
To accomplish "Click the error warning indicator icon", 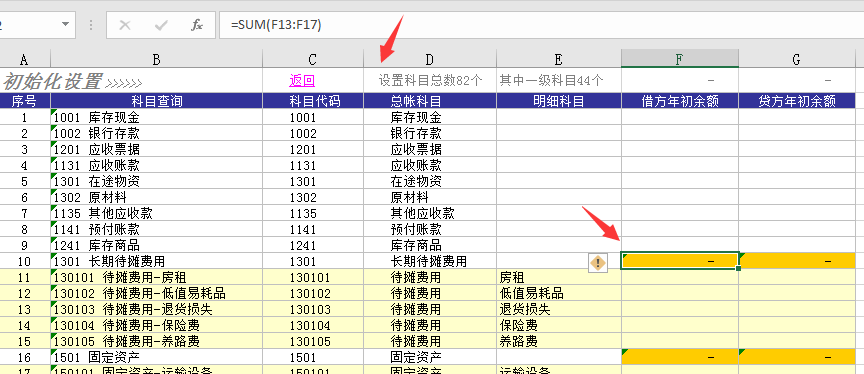I will [598, 263].
